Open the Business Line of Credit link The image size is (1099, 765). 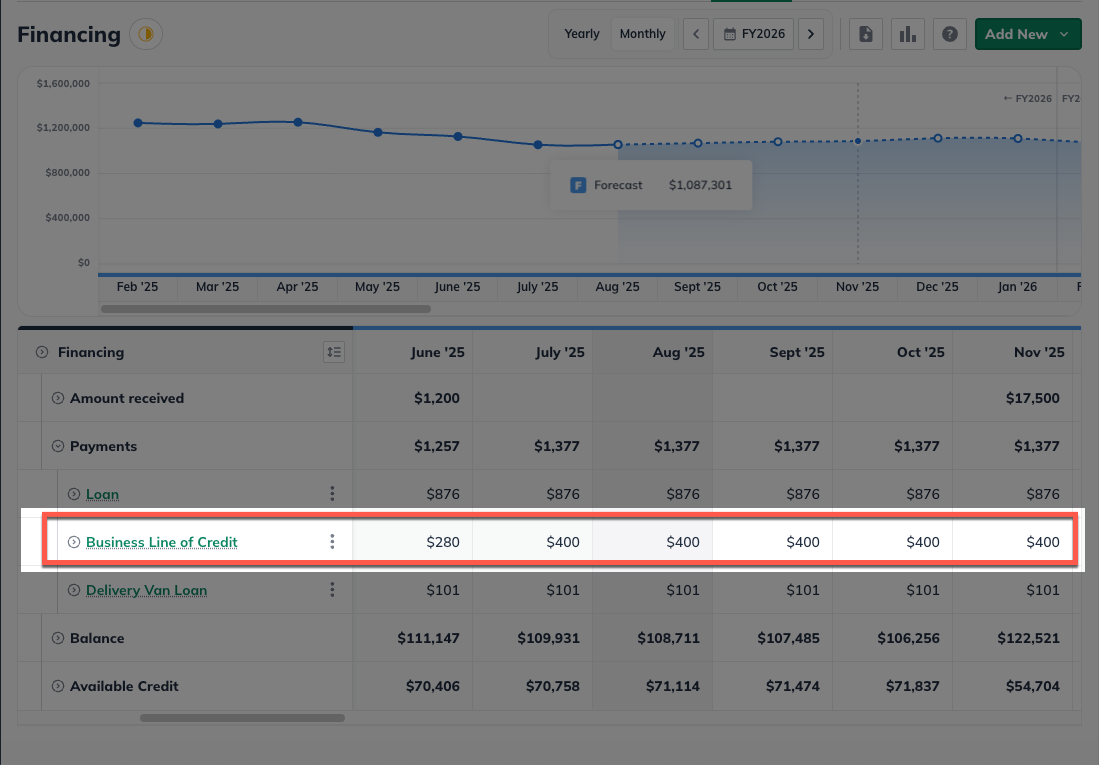pos(161,542)
